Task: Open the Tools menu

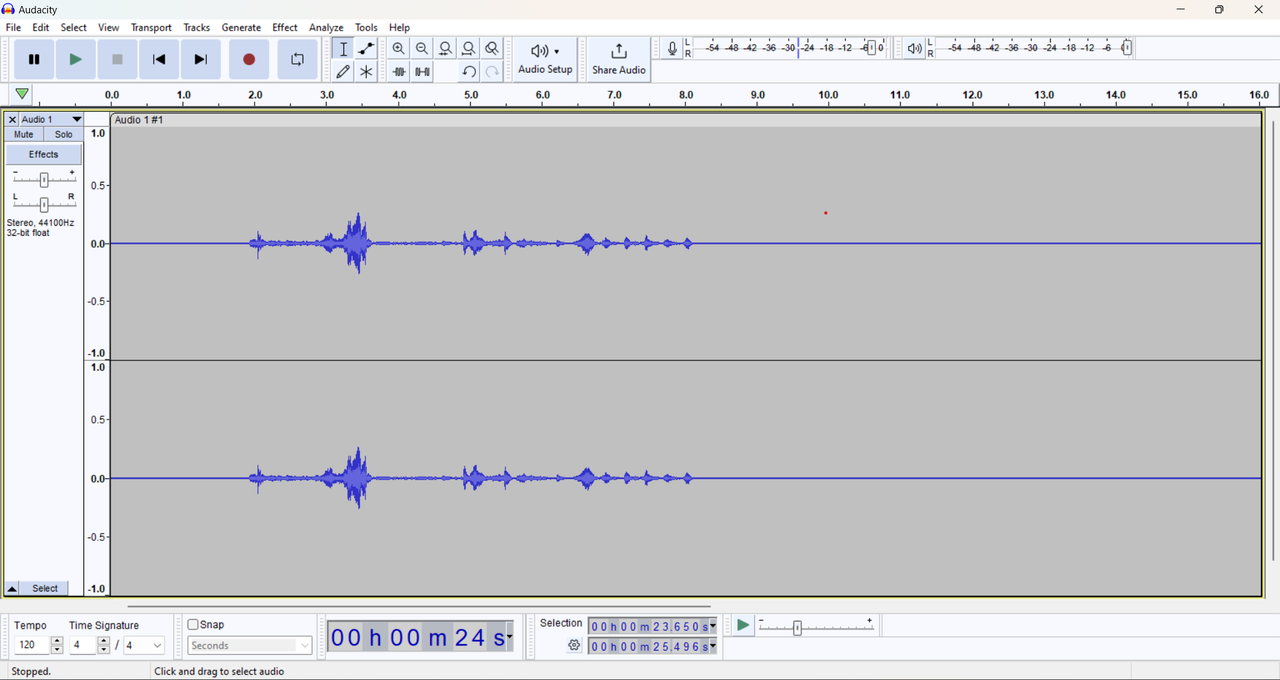Action: (x=367, y=28)
